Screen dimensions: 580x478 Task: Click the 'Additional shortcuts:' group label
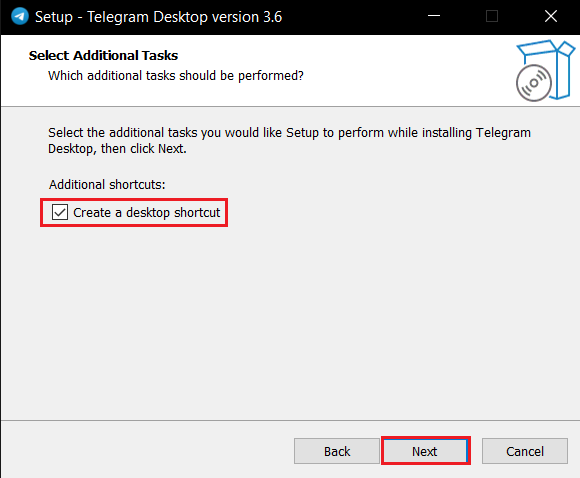107,184
